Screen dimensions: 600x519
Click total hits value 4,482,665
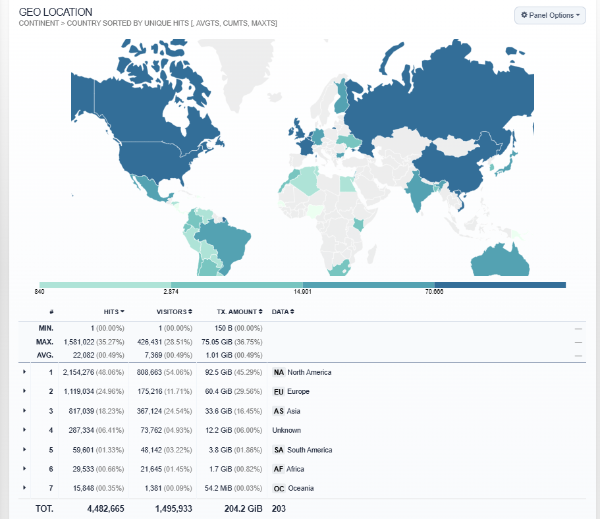[106, 509]
